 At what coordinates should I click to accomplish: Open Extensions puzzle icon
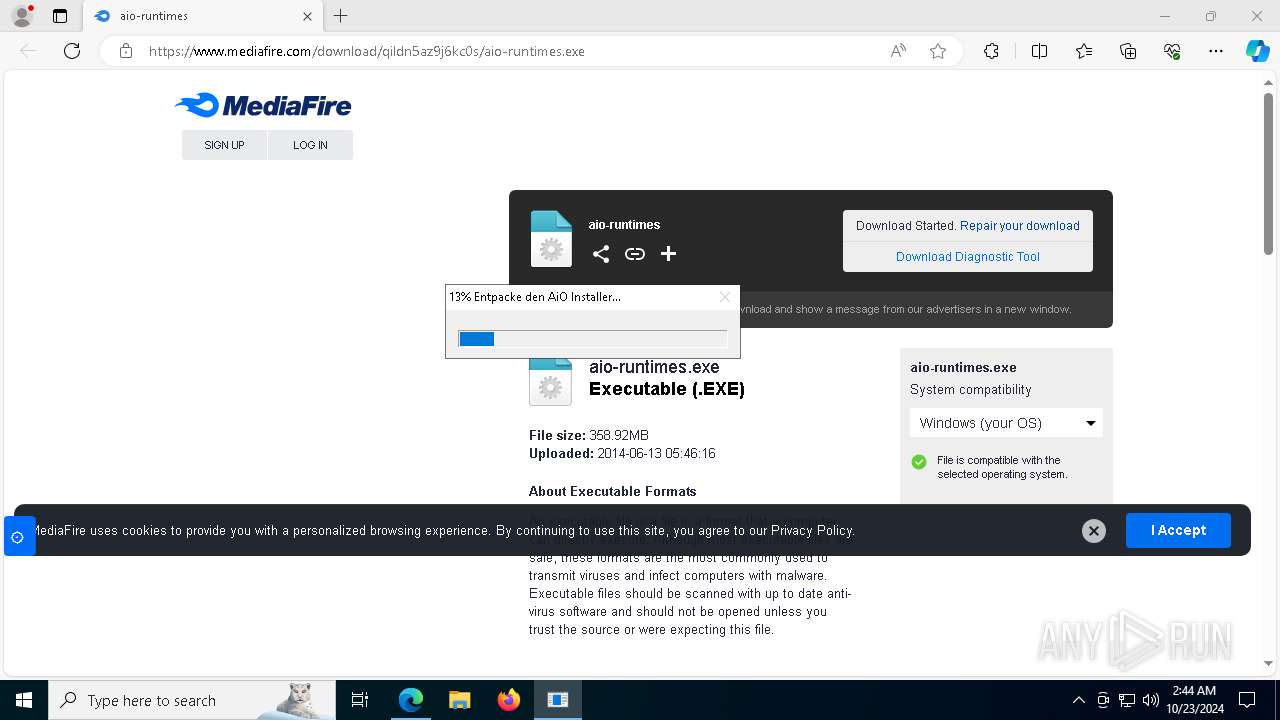[x=991, y=51]
